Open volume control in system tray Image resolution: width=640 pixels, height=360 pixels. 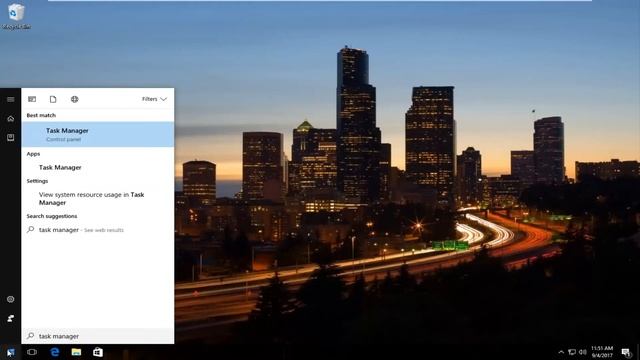pos(583,352)
